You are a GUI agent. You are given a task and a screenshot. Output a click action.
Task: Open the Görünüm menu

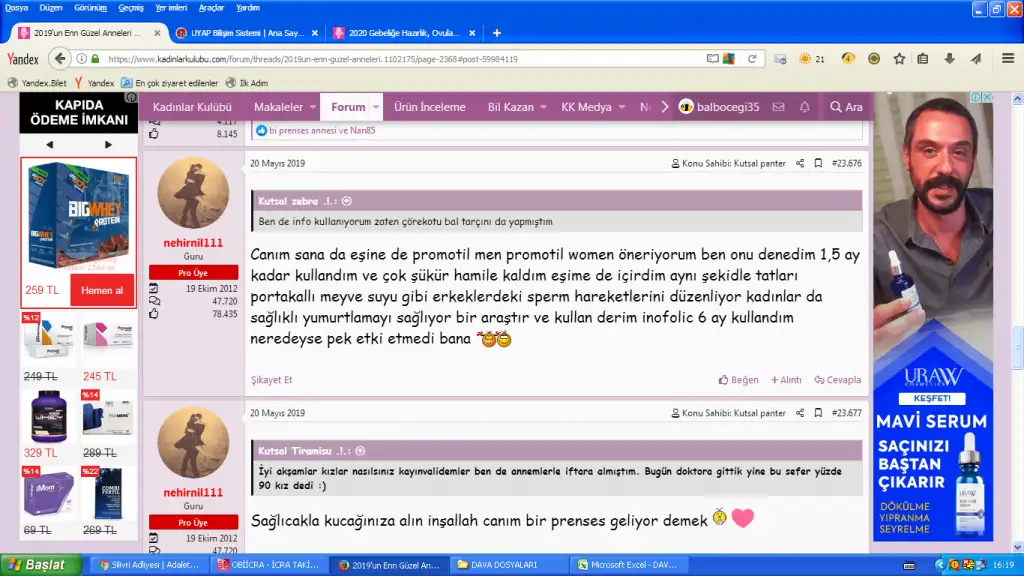90,8
